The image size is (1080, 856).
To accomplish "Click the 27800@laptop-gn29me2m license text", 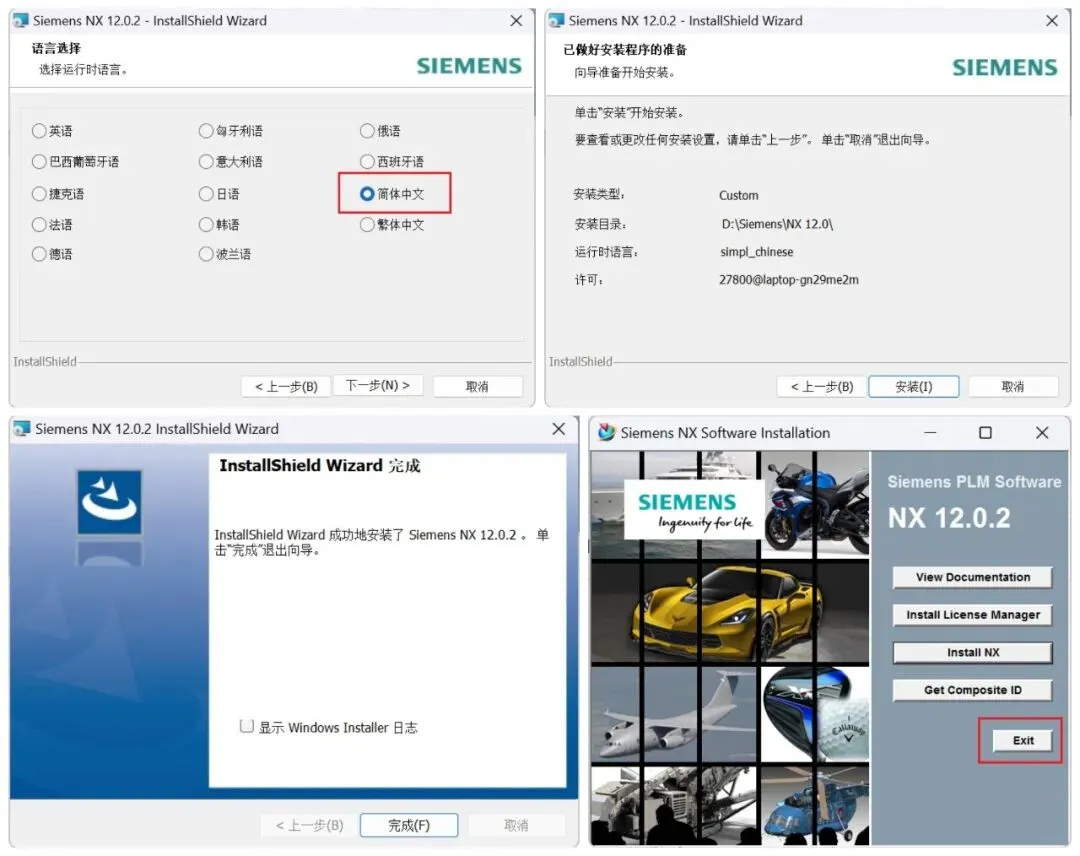I will [x=789, y=280].
